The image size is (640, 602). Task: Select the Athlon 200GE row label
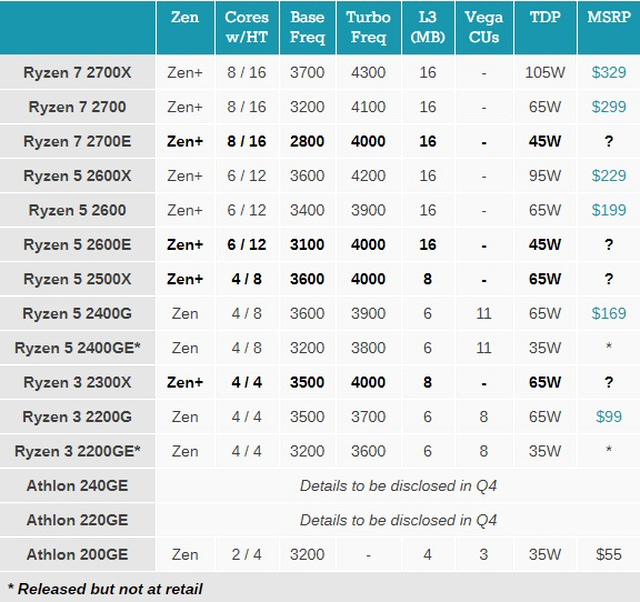77,555
